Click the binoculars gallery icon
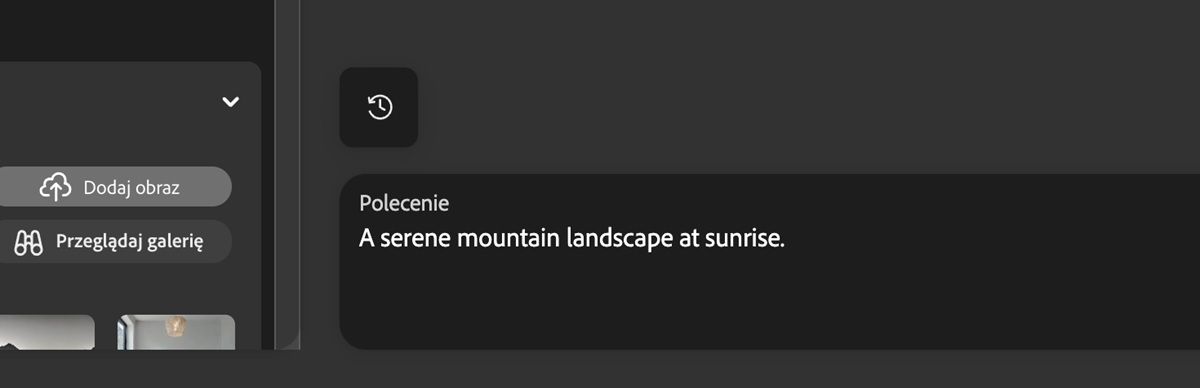This screenshot has height=388, width=1200. pyautogui.click(x=28, y=241)
